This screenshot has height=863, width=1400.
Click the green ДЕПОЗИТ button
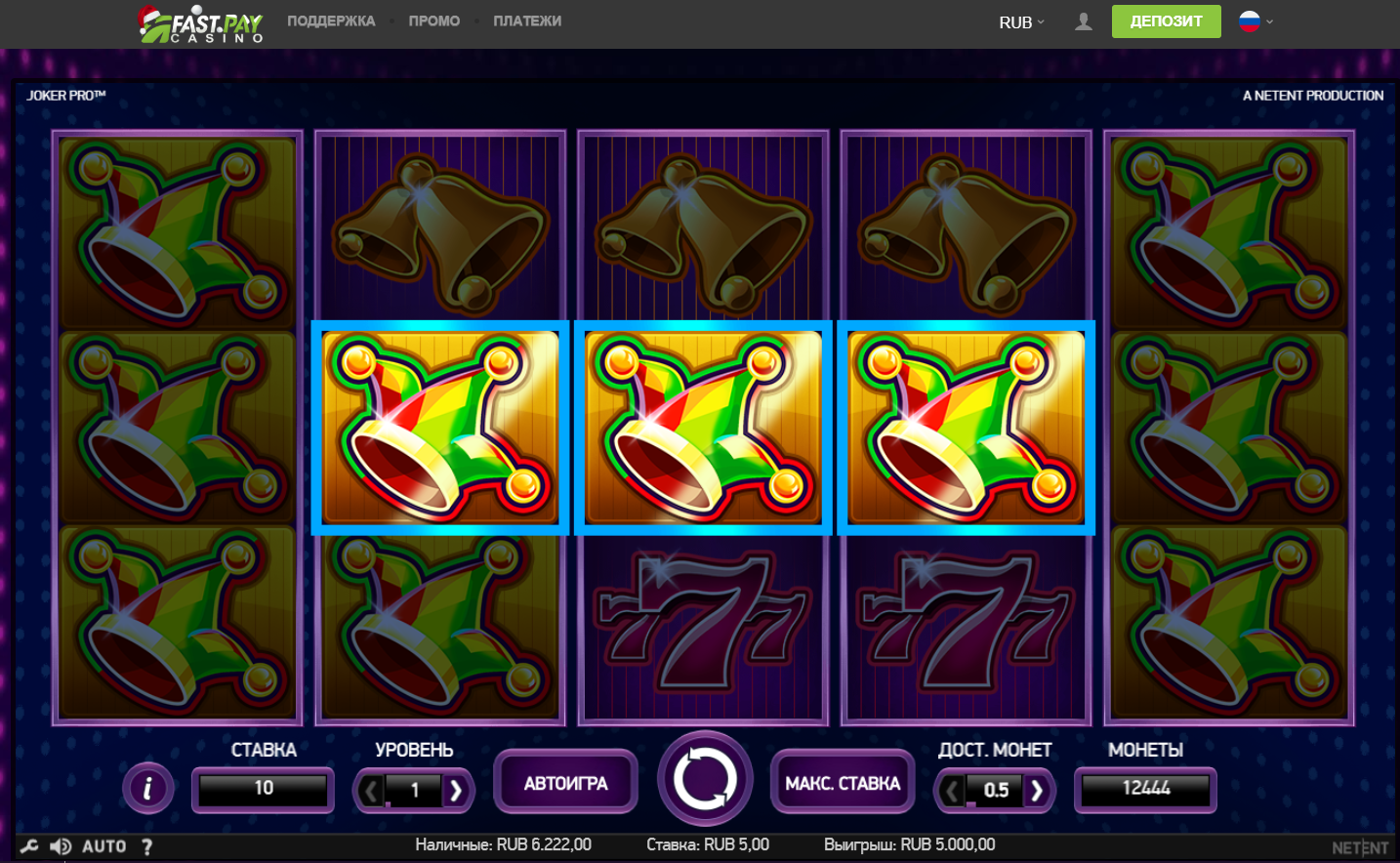1166,21
